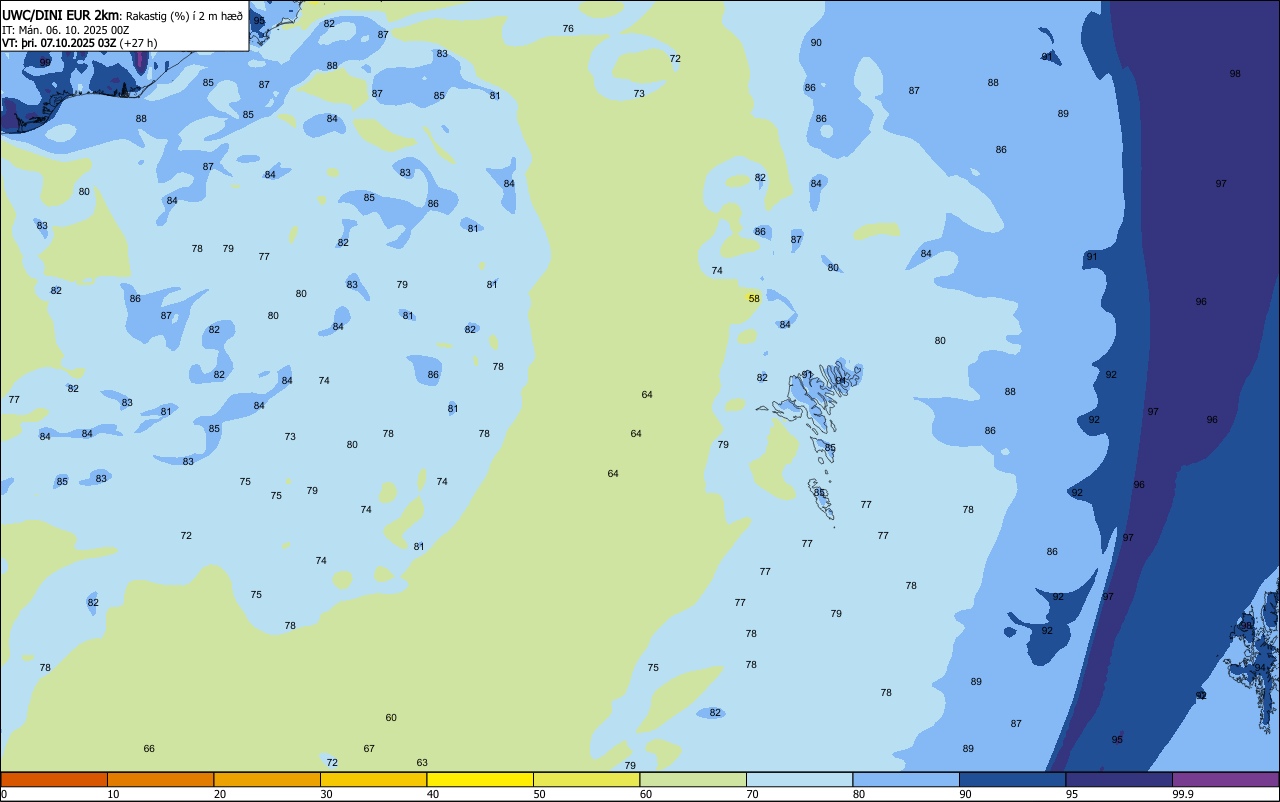Click the 80–90 light blue legend swatch
Image resolution: width=1280 pixels, height=802 pixels.
[x=906, y=779]
